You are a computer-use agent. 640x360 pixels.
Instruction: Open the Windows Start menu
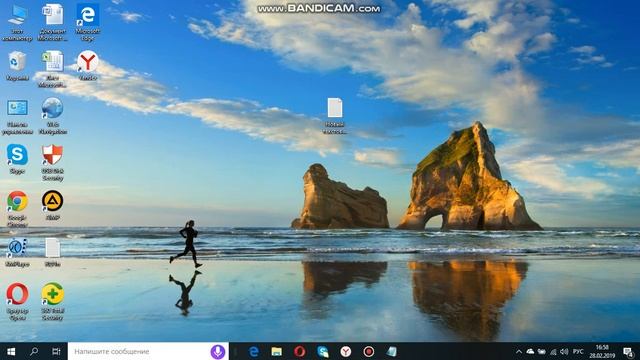click(x=11, y=351)
